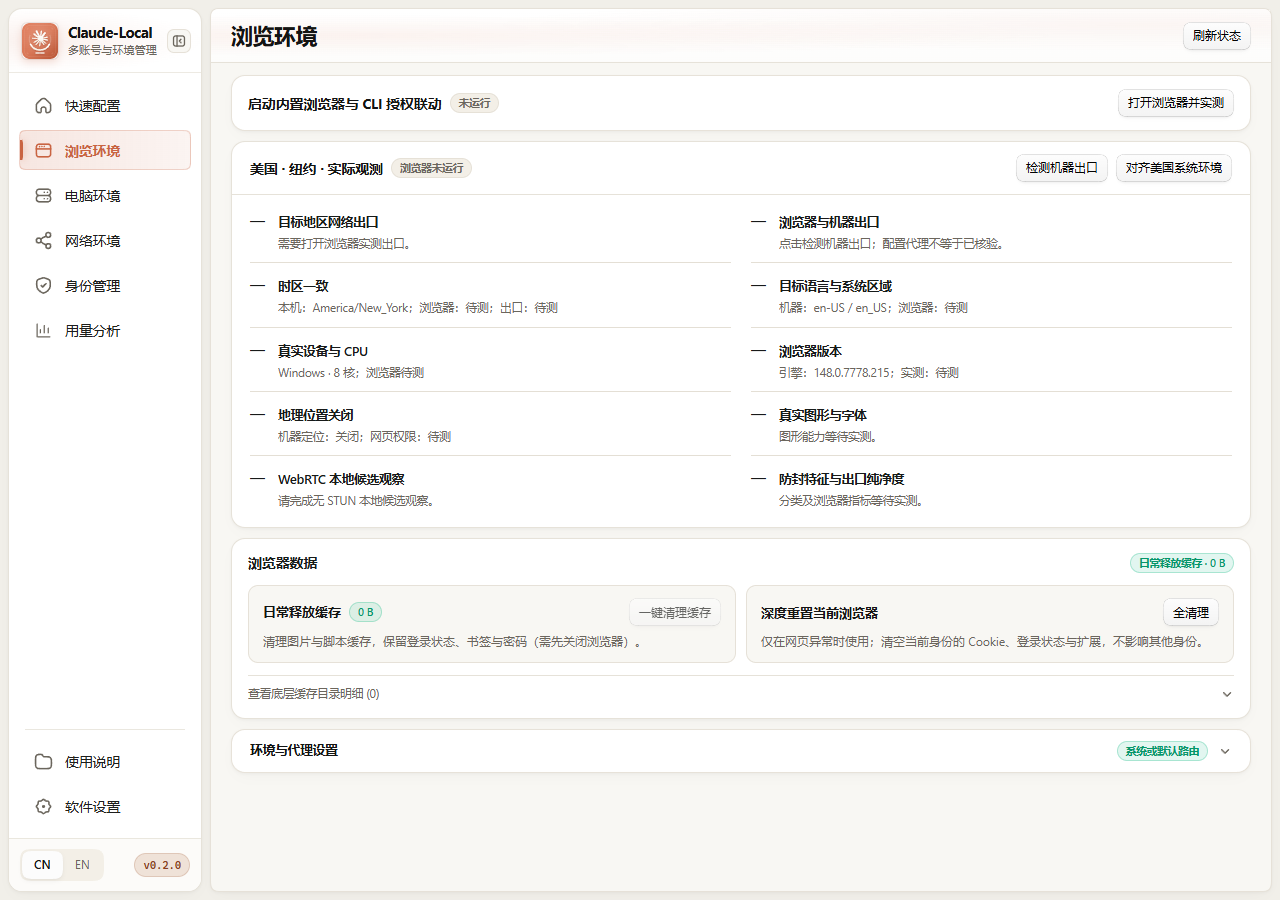This screenshot has width=1280, height=900.
Task: Open the 身份管理 menu item
Action: [105, 286]
